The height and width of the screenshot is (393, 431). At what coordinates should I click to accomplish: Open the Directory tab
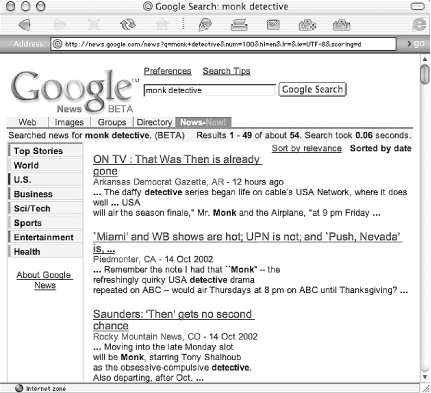(154, 122)
